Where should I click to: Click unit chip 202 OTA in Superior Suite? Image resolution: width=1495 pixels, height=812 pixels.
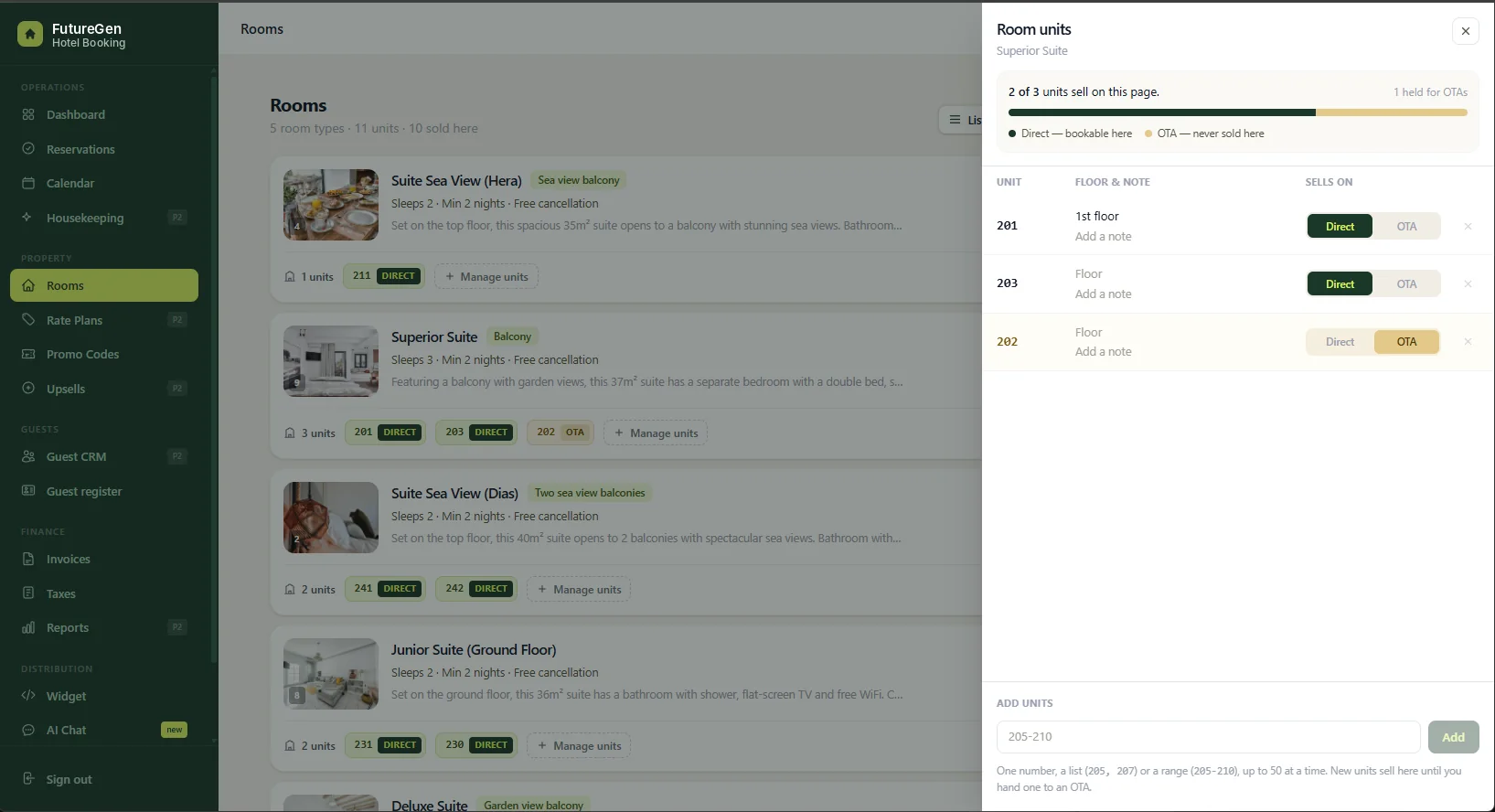click(x=561, y=433)
